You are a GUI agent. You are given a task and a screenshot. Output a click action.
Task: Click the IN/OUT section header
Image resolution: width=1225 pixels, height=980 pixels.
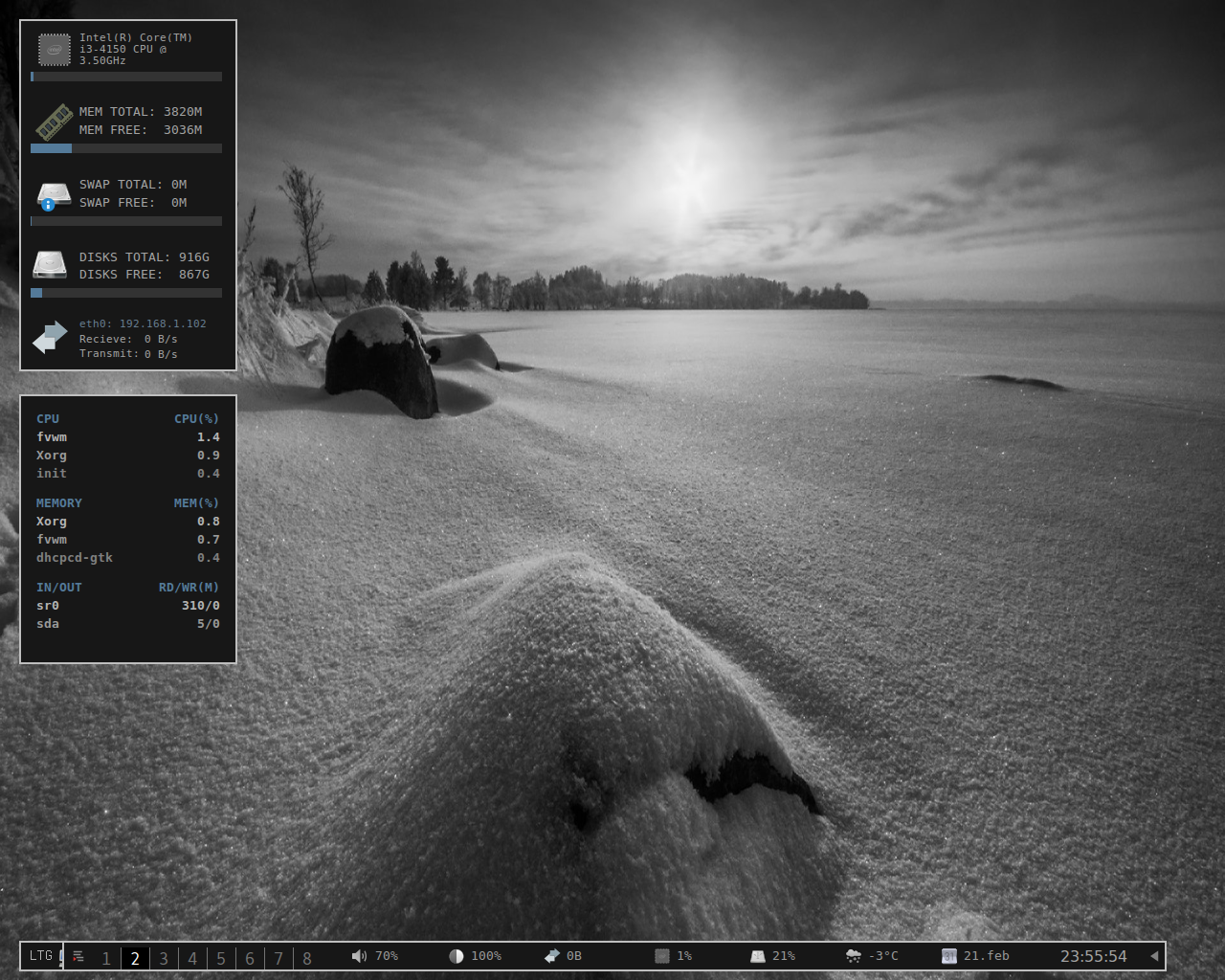click(59, 588)
